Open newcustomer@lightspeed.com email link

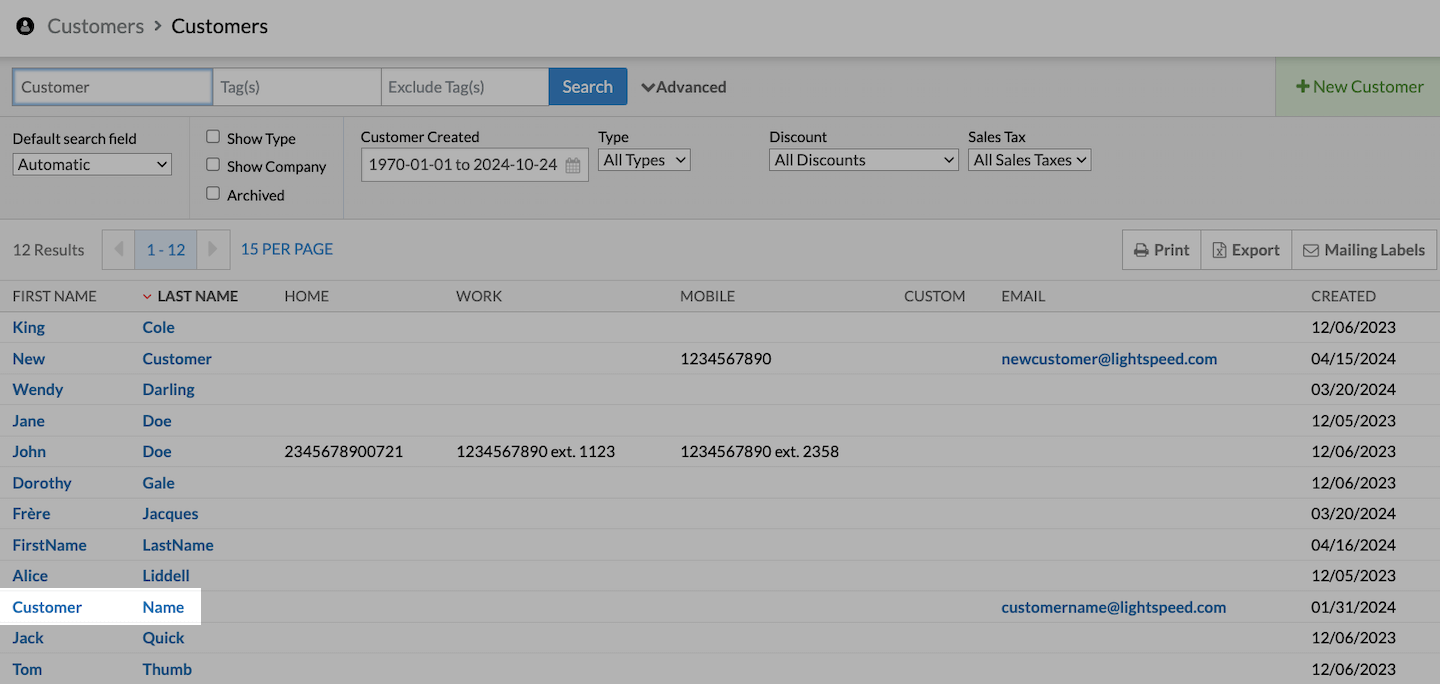1109,359
